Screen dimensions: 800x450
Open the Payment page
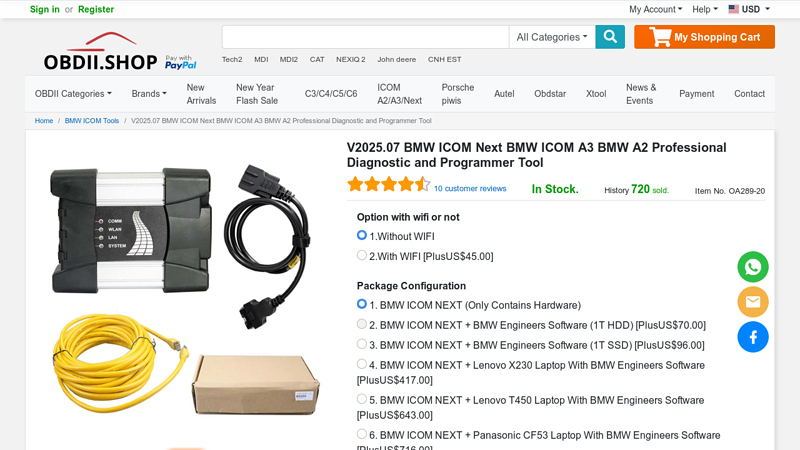(696, 94)
